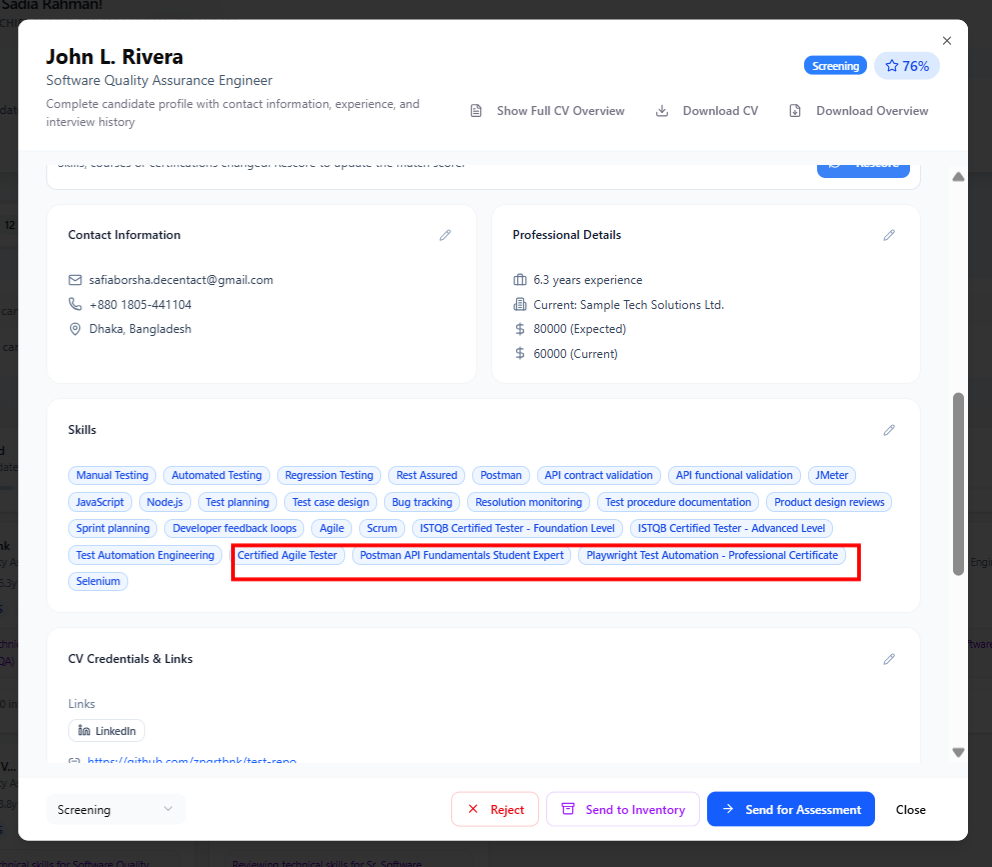Select the API functional validation tag
The height and width of the screenshot is (867, 992).
734,475
